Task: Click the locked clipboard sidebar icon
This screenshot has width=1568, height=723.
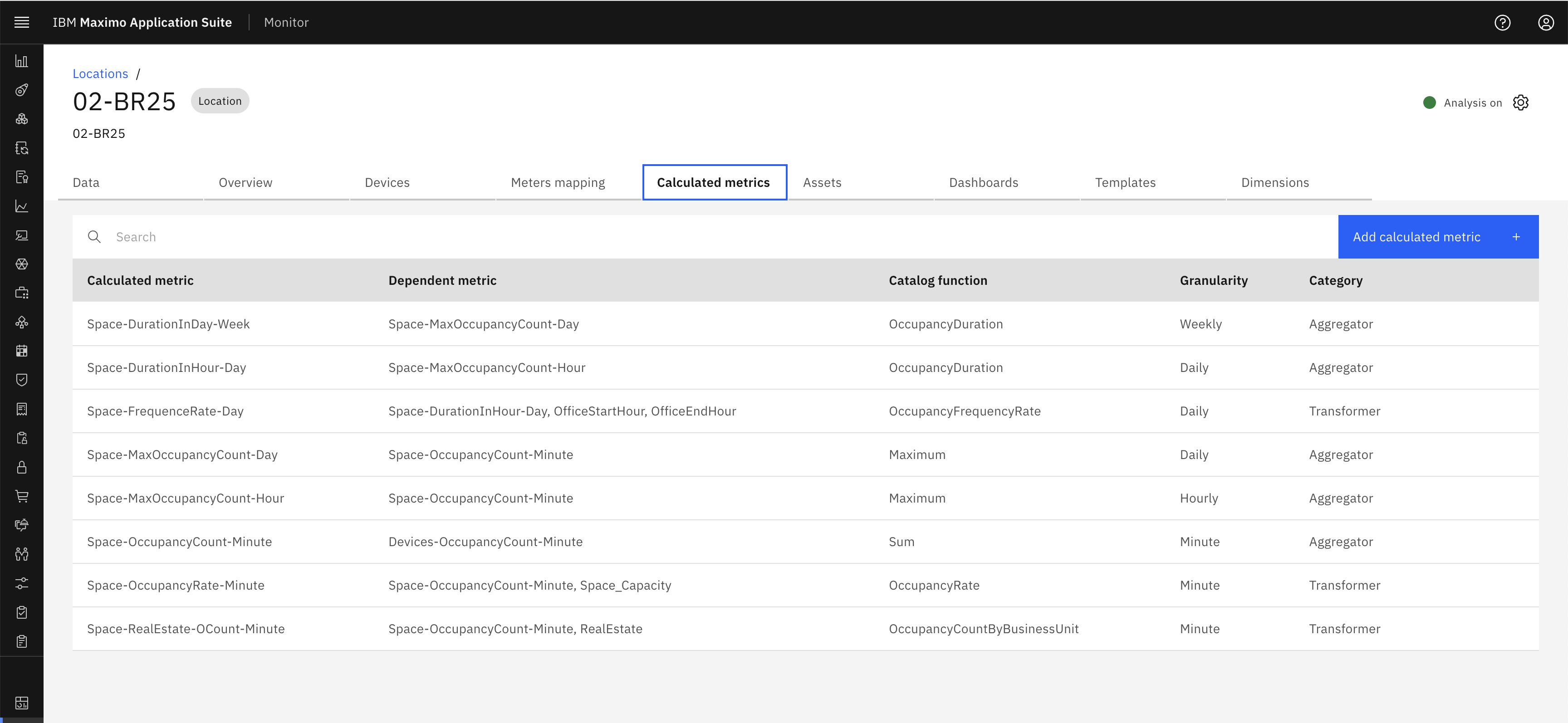Action: point(22,438)
